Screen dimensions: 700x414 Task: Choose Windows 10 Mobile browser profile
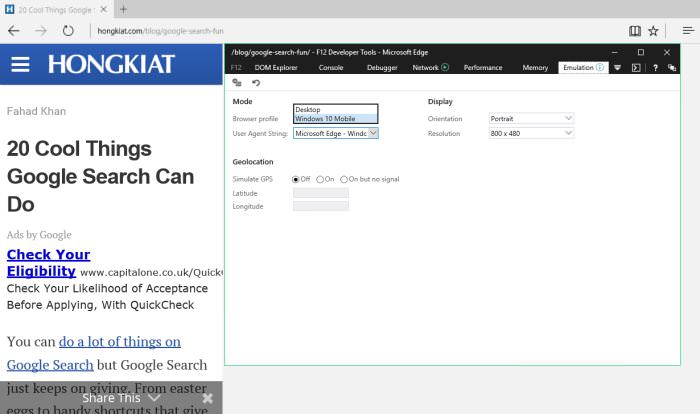pyautogui.click(x=335, y=119)
